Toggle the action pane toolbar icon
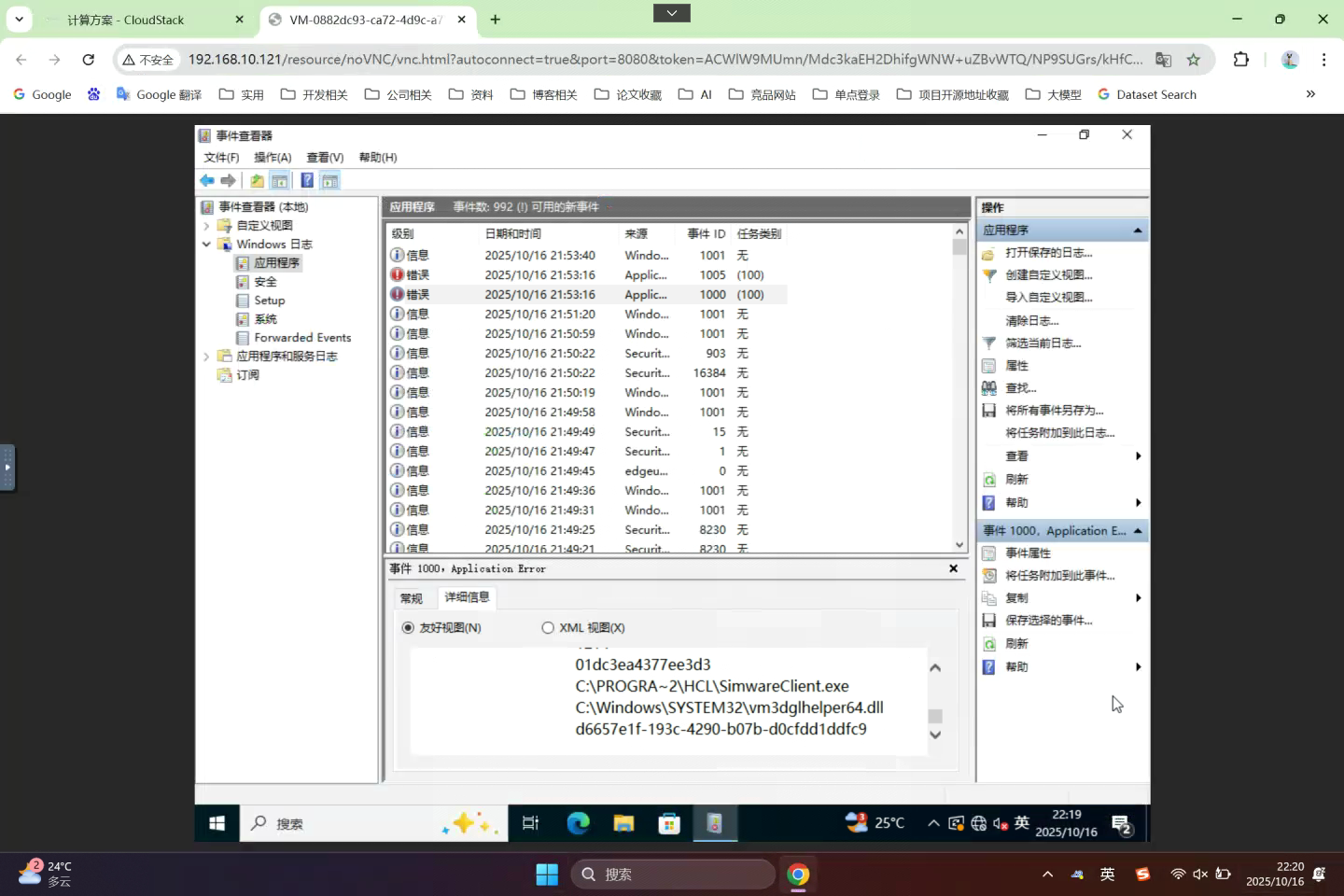1344x896 pixels. click(x=329, y=181)
